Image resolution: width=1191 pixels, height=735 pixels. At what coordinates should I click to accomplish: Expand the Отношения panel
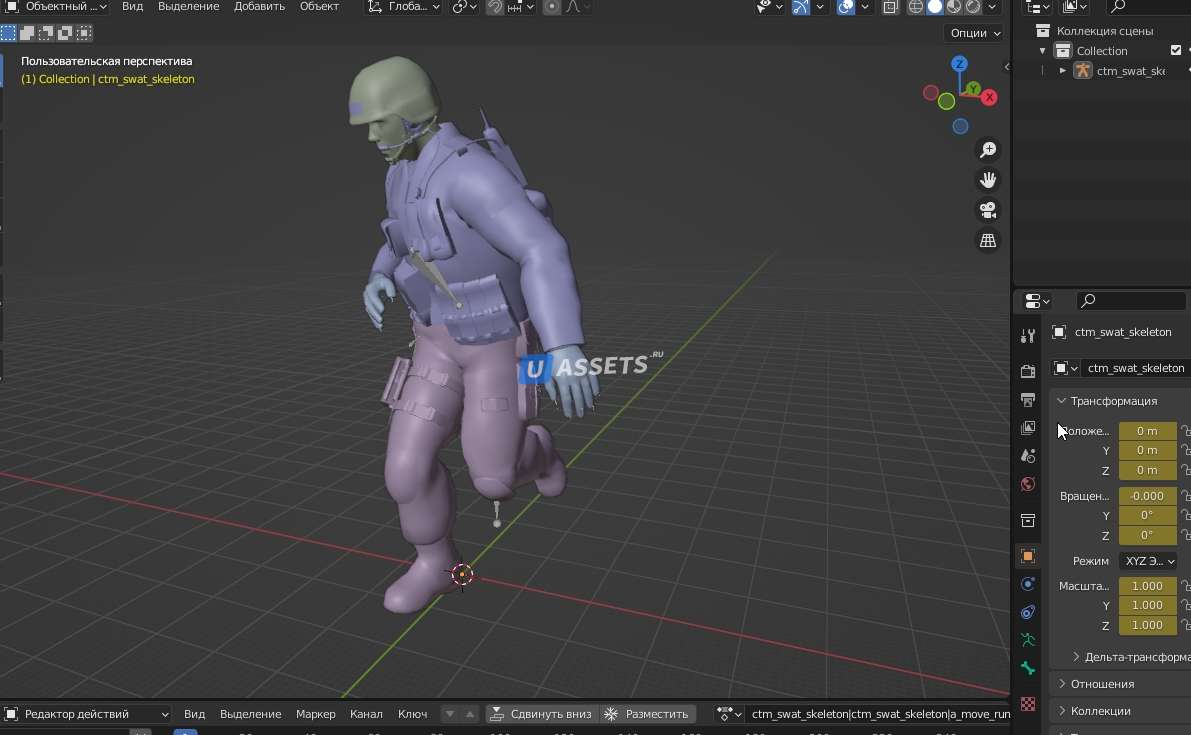1102,684
